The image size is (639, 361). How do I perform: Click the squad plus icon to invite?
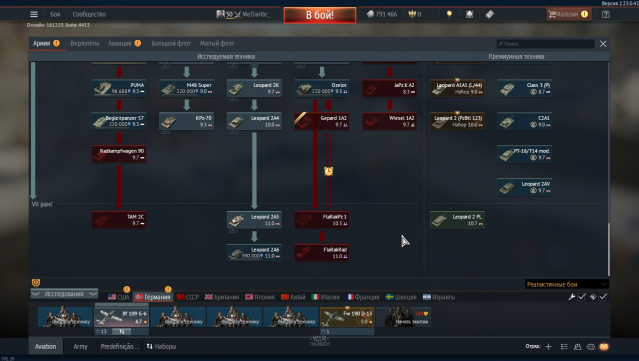[549, 347]
